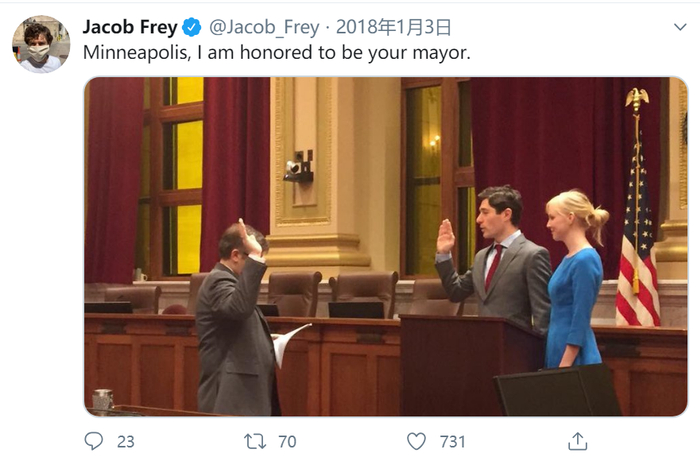
Task: Open the tweet date 2018年1月3日
Action: [x=393, y=27]
